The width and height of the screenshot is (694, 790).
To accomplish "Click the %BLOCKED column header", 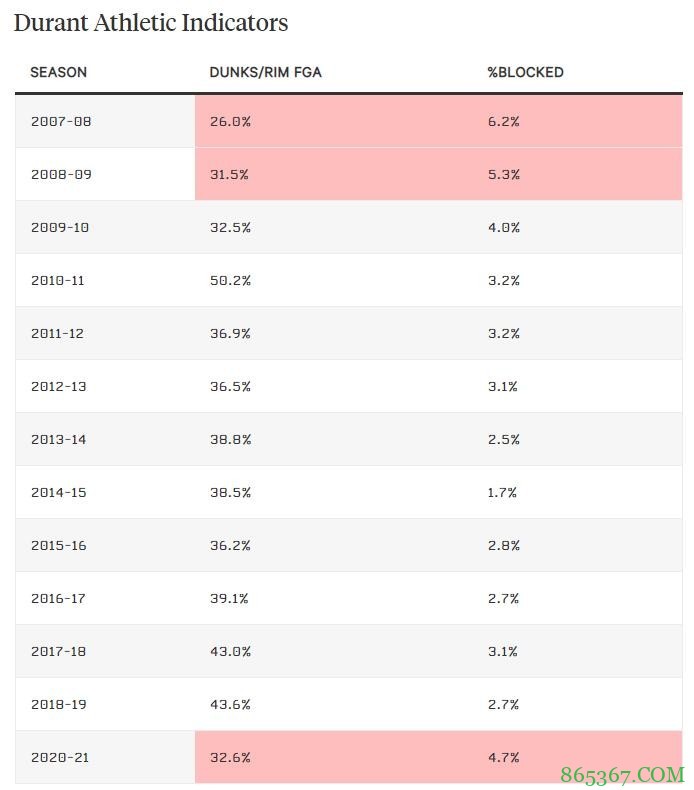I will [x=525, y=72].
